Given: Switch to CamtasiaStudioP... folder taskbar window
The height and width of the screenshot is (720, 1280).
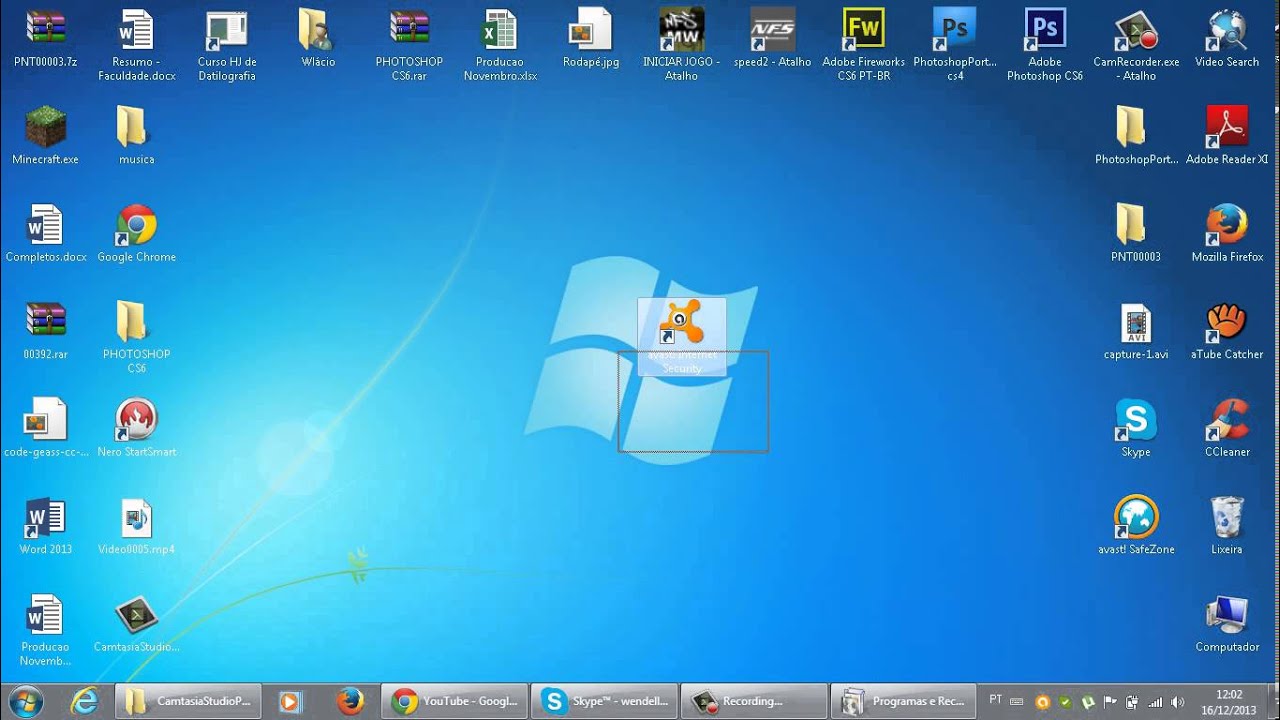Looking at the screenshot, I should pyautogui.click(x=188, y=702).
